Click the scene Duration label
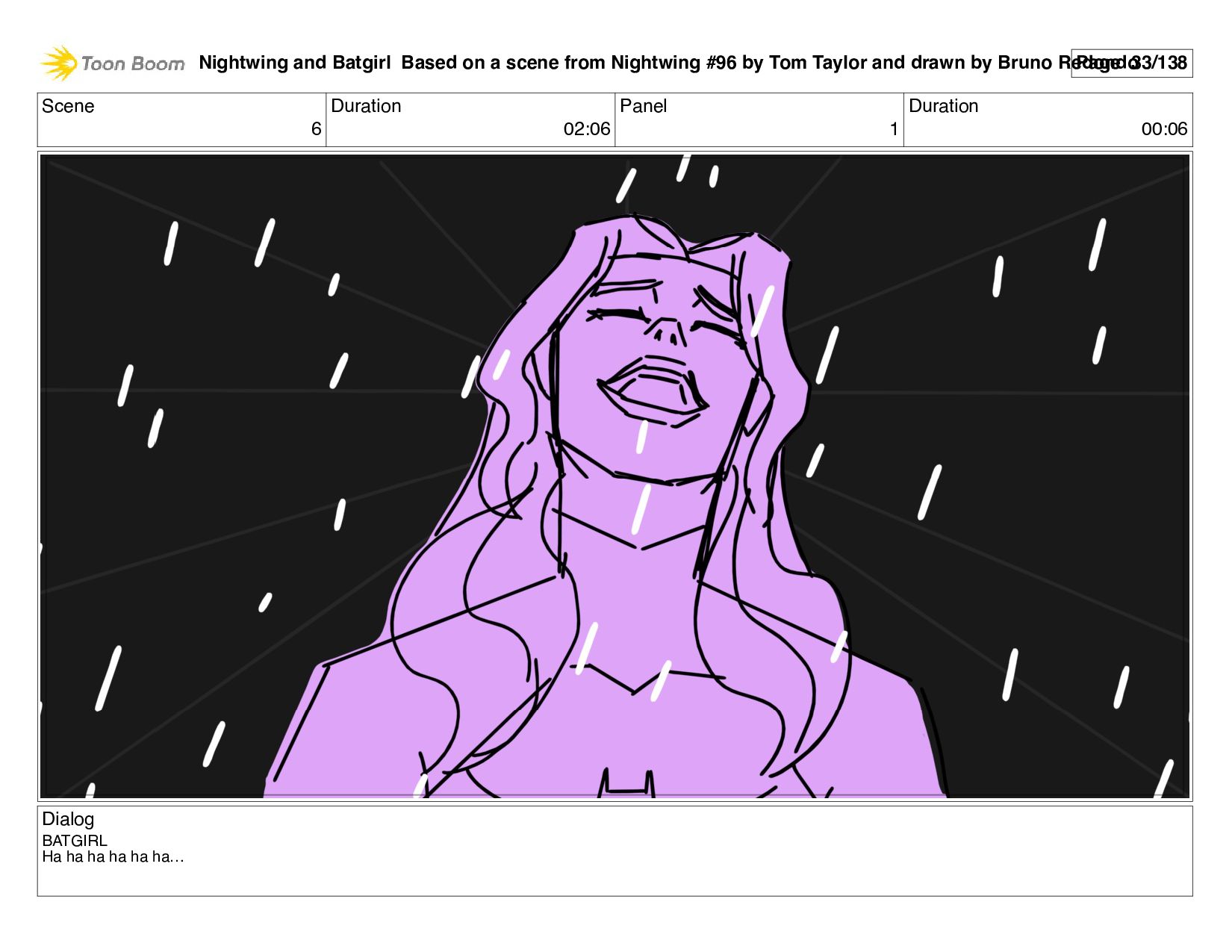The height and width of the screenshot is (952, 1232). [x=366, y=106]
